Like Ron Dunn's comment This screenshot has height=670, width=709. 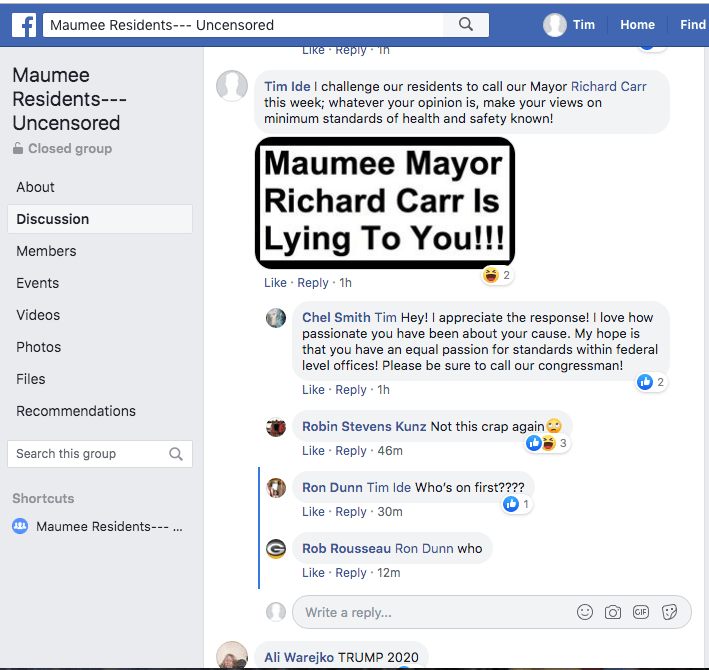pyautogui.click(x=313, y=512)
